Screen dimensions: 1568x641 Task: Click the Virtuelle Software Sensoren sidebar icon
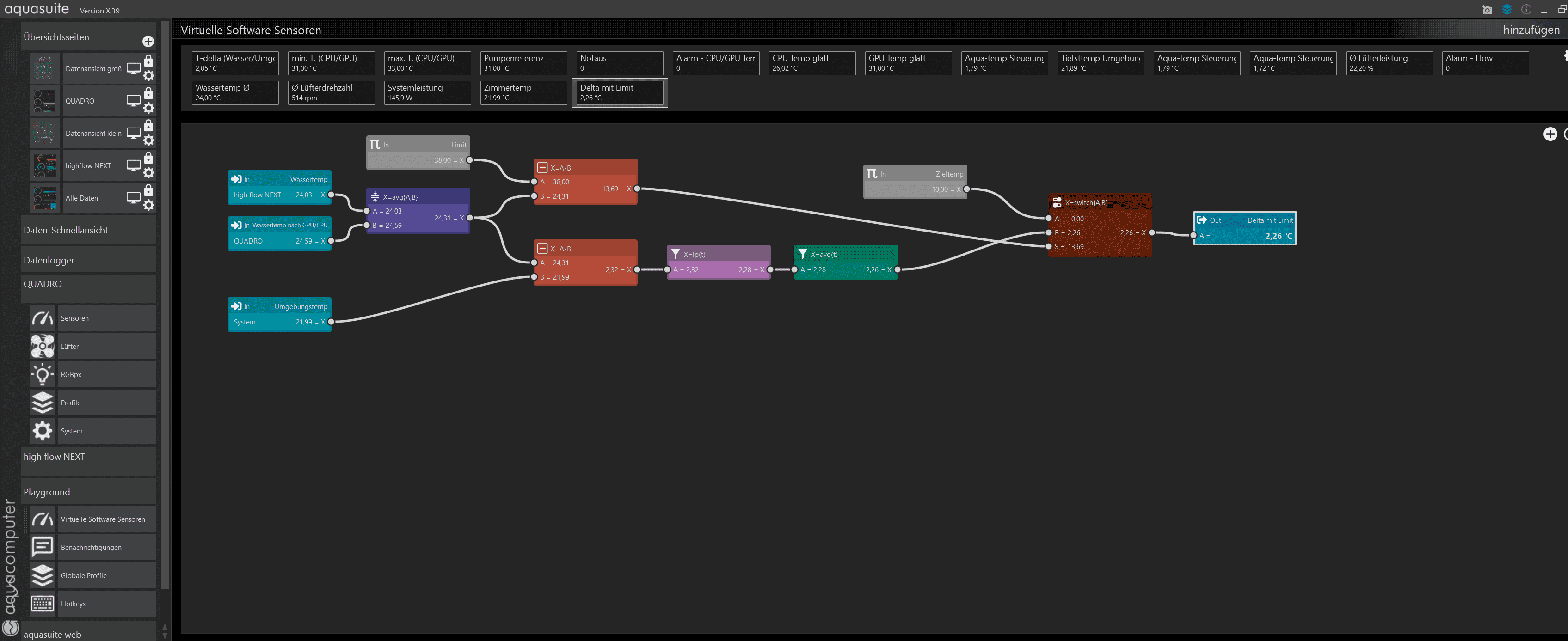tap(43, 518)
